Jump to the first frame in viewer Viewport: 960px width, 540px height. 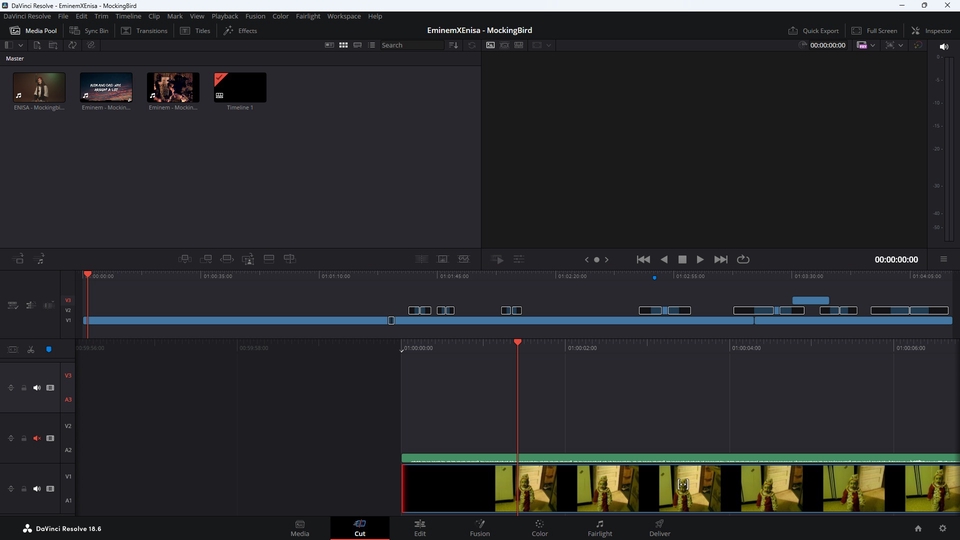click(643, 259)
